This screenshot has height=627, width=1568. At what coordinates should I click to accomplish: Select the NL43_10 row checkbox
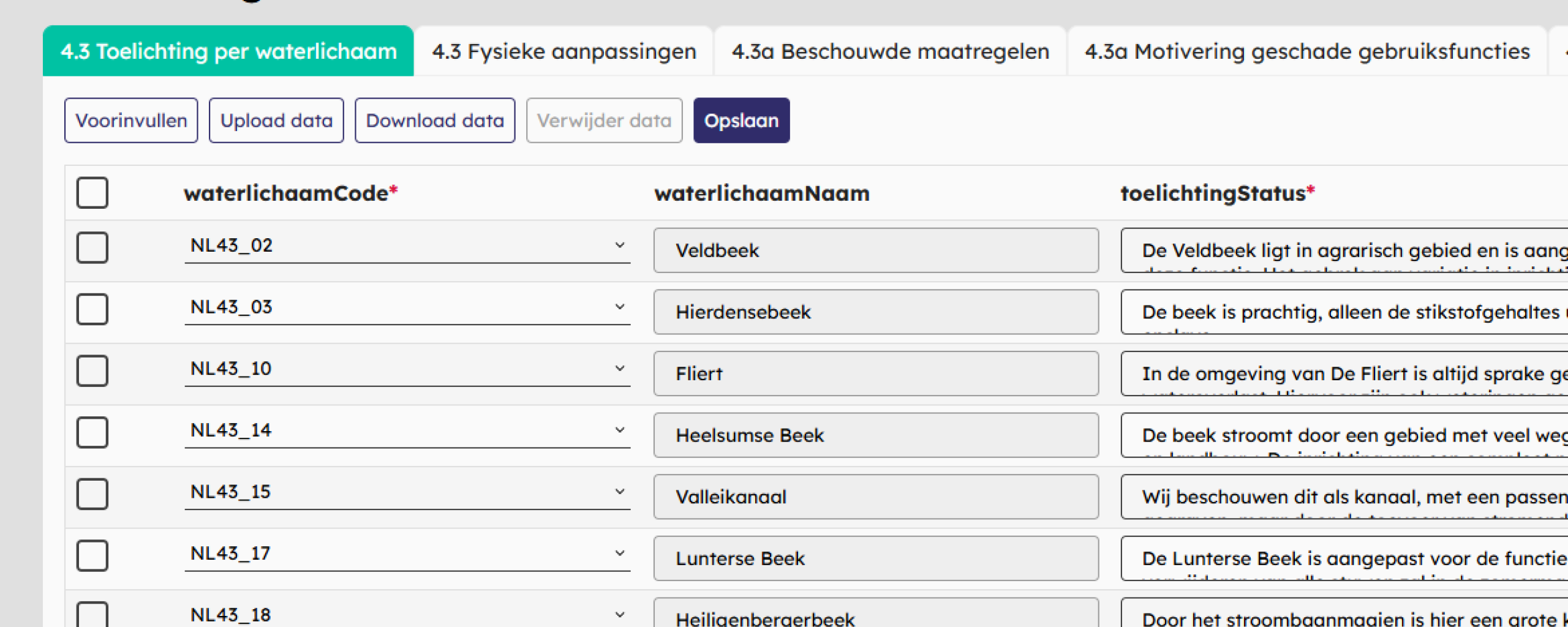pyautogui.click(x=92, y=370)
